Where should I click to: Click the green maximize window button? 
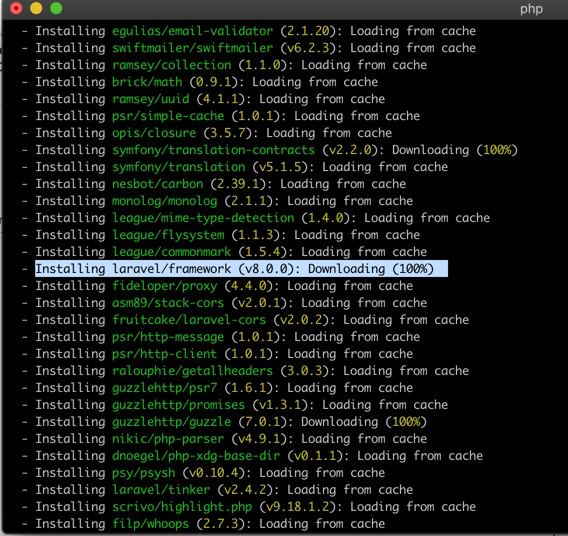[x=56, y=8]
